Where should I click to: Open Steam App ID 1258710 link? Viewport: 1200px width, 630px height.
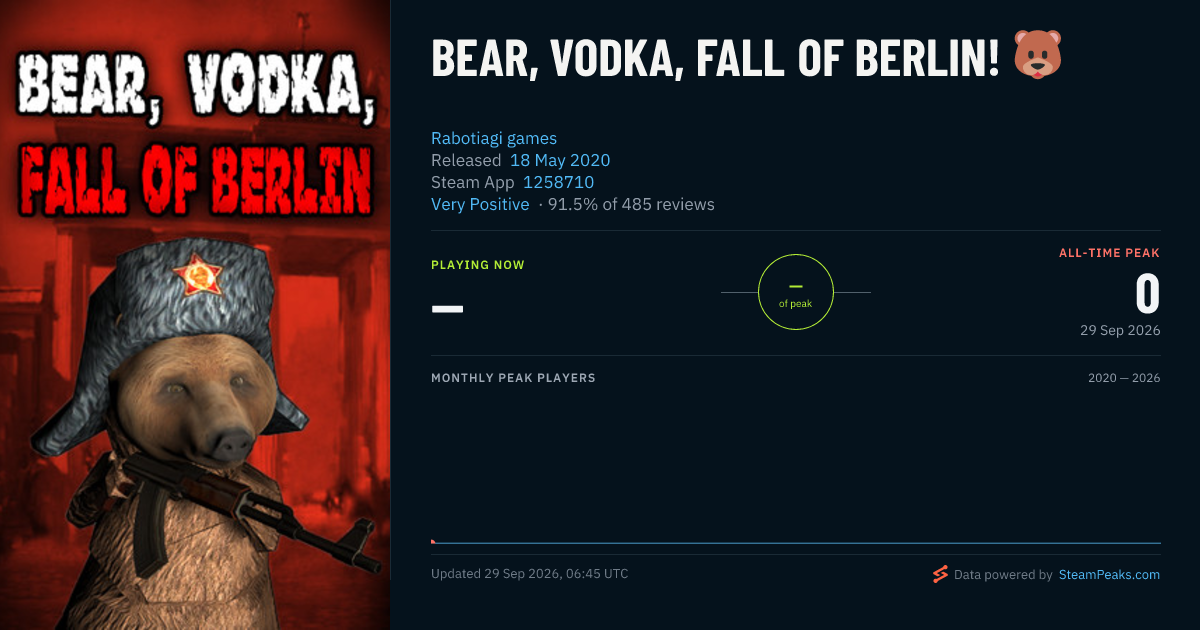[x=559, y=182]
